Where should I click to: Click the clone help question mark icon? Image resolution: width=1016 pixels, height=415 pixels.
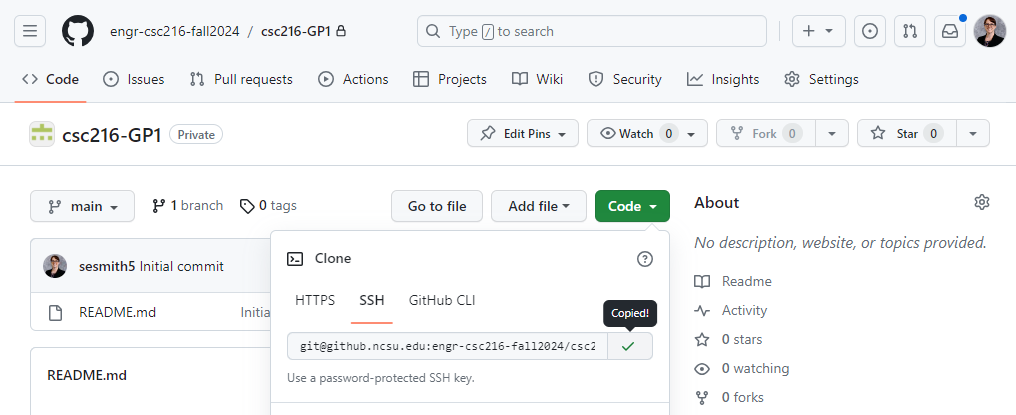click(645, 259)
